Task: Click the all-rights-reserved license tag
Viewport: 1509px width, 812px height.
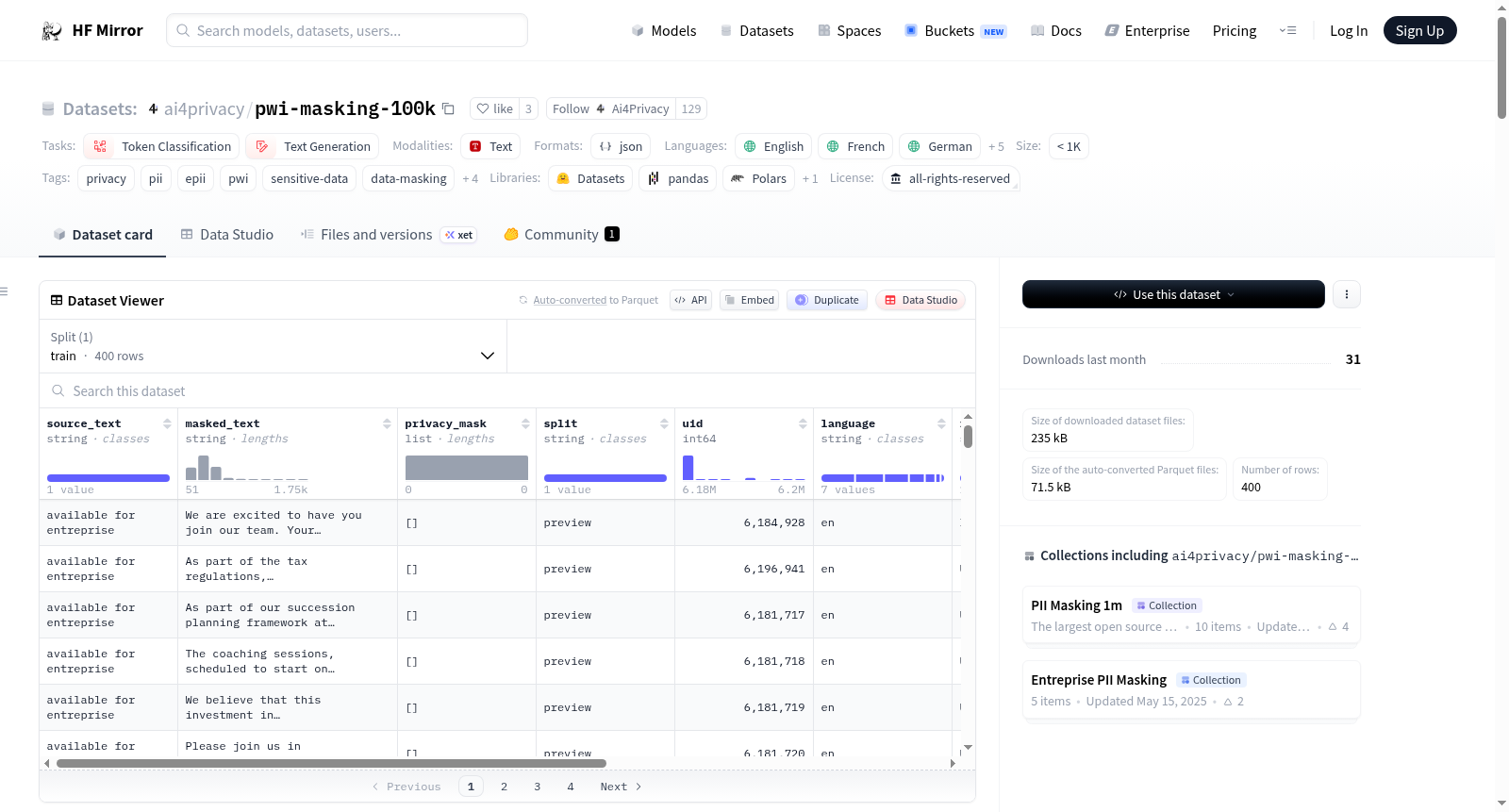Action: pos(951,179)
